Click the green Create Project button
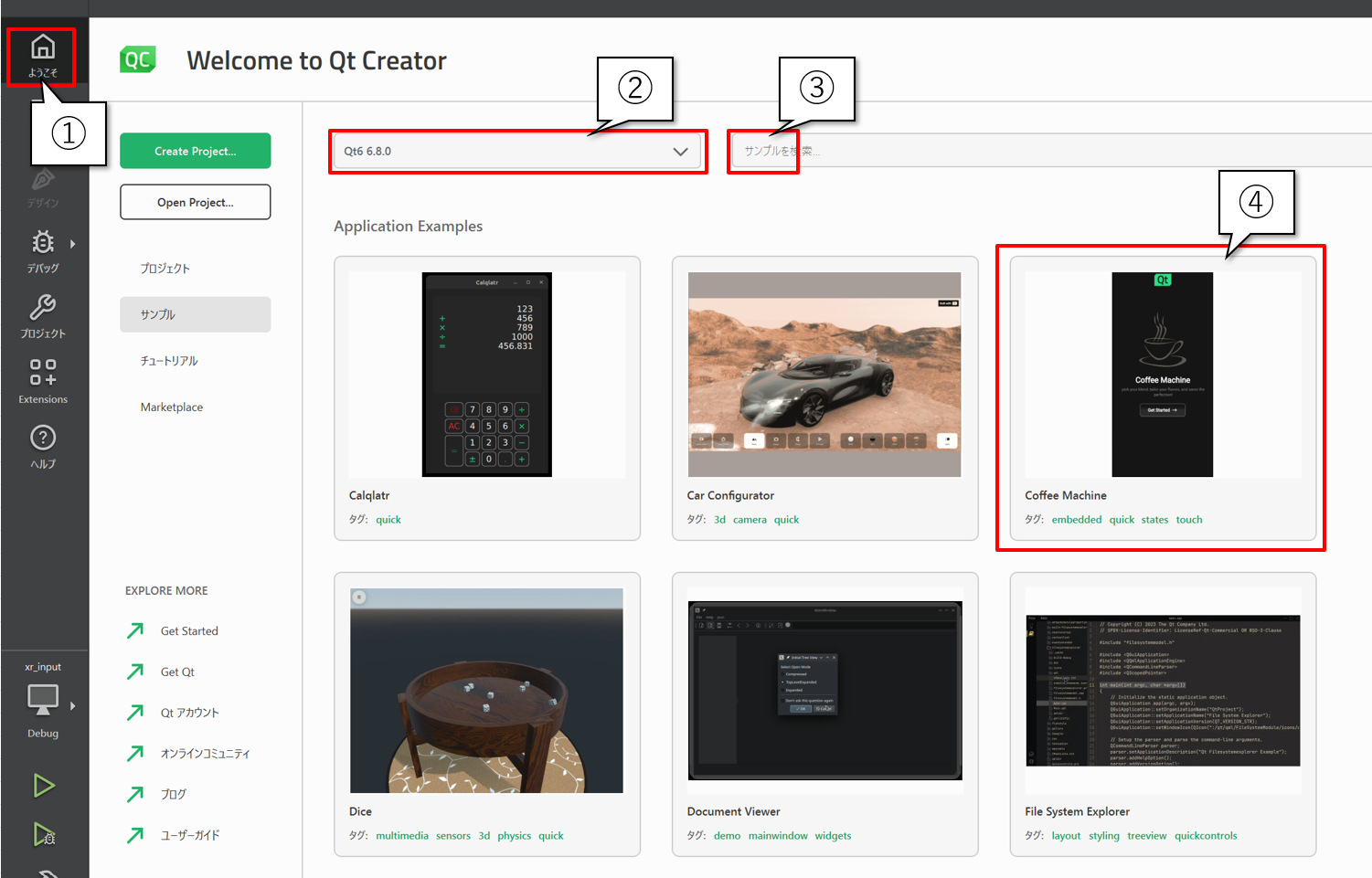 (195, 152)
